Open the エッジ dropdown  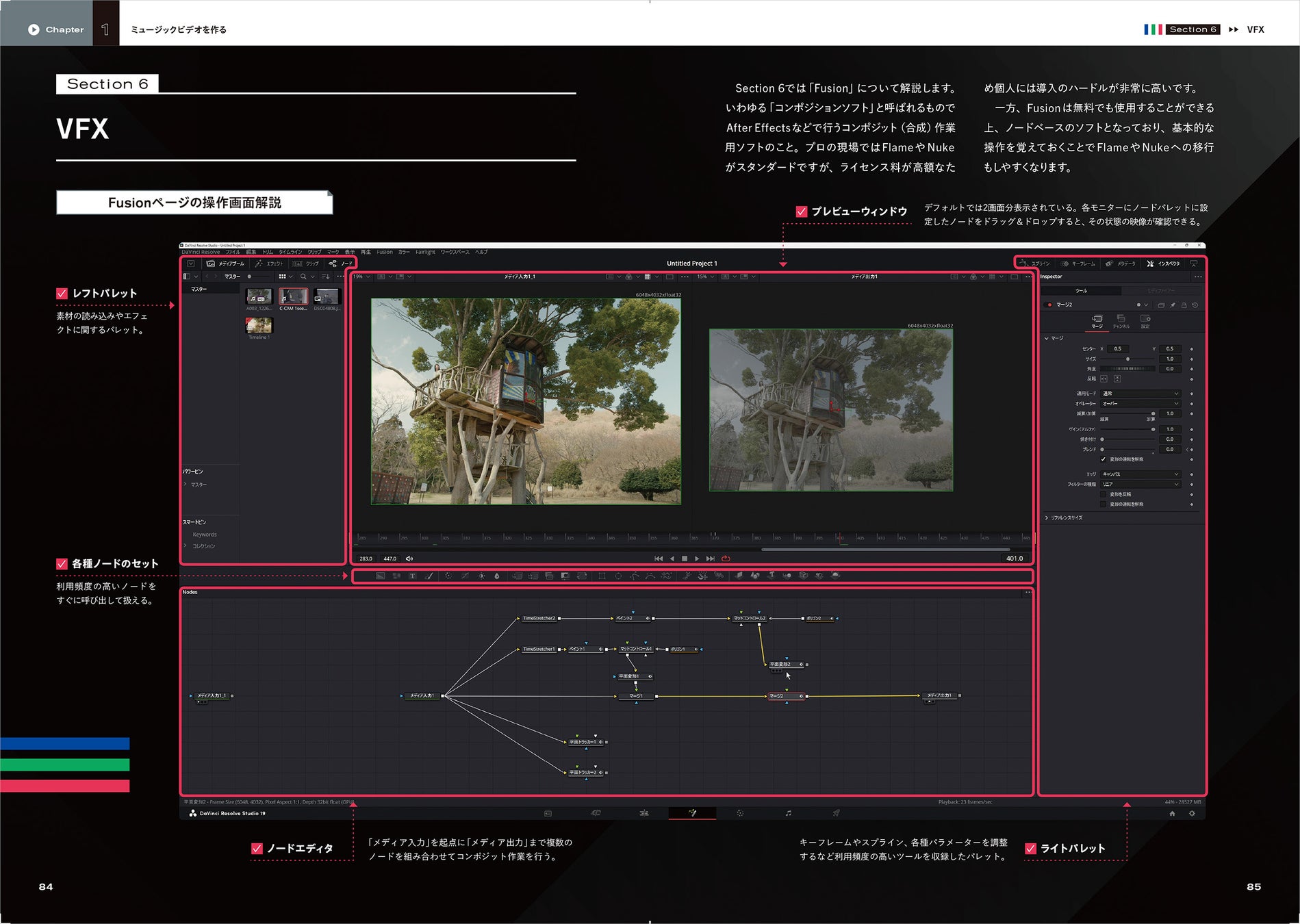[x=1140, y=474]
